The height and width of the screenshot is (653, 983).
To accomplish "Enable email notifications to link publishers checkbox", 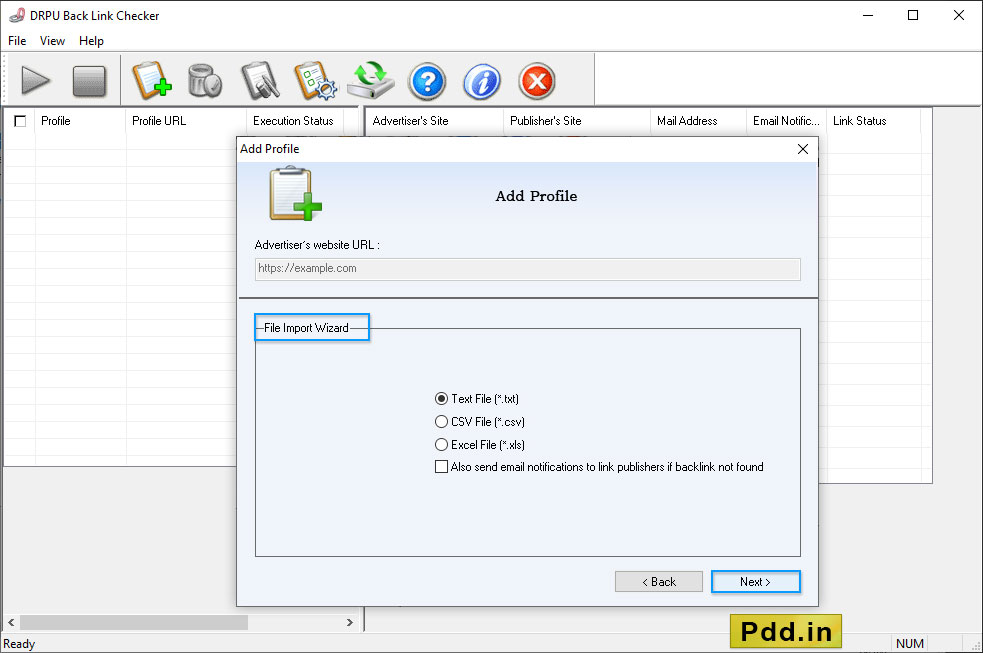I will pyautogui.click(x=441, y=467).
